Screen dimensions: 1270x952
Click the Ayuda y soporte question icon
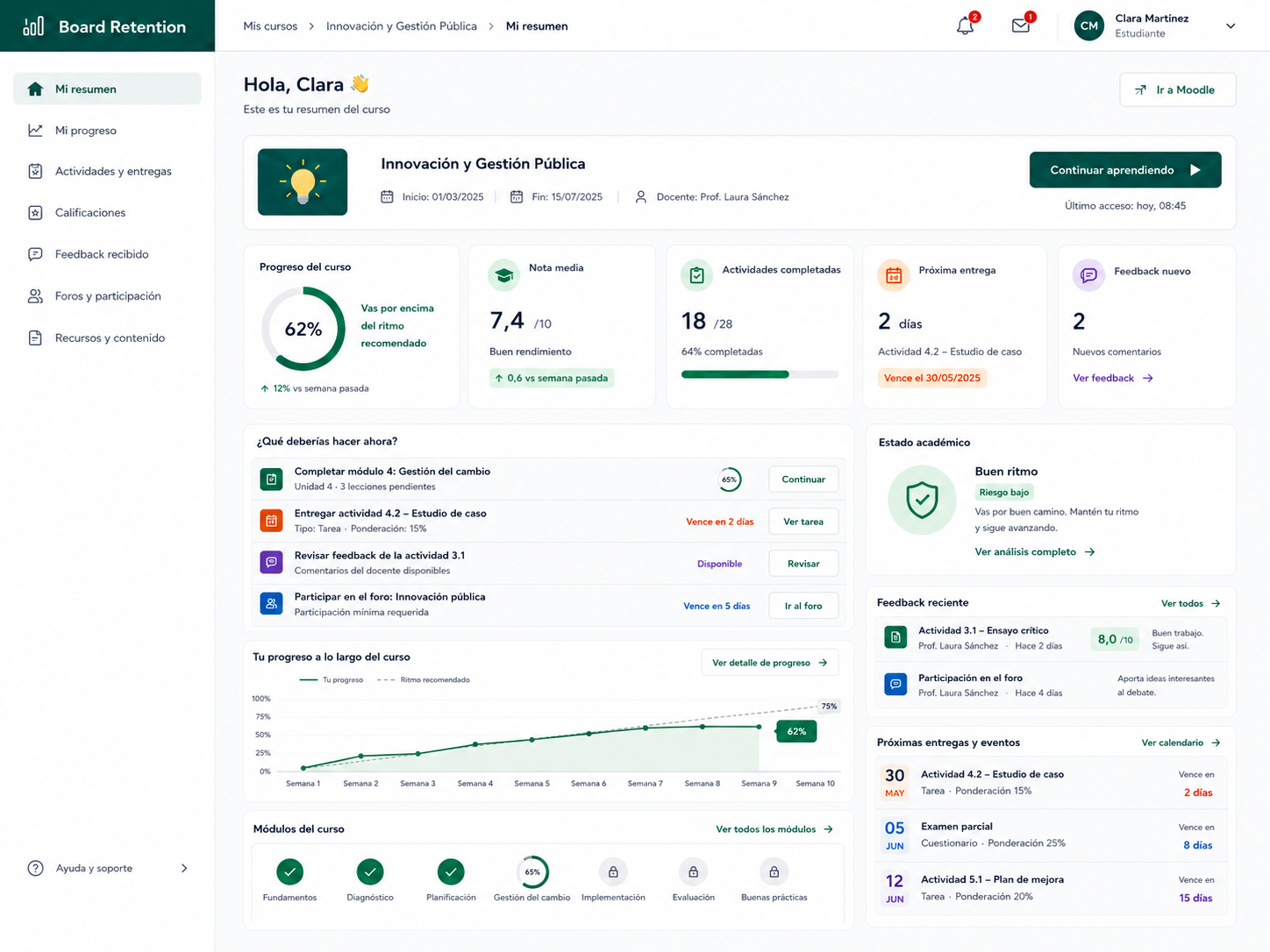35,869
